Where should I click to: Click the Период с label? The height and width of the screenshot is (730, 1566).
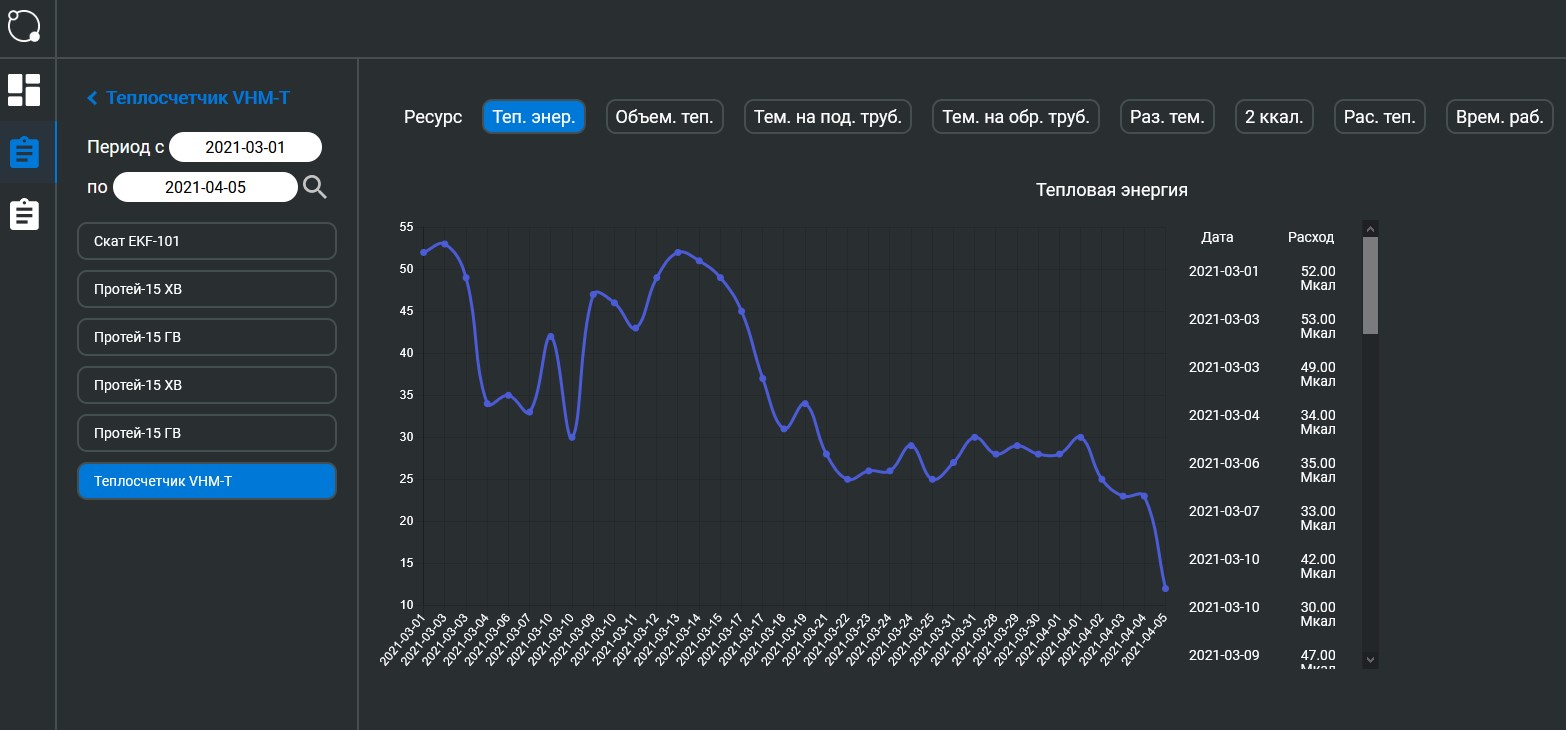[x=125, y=147]
